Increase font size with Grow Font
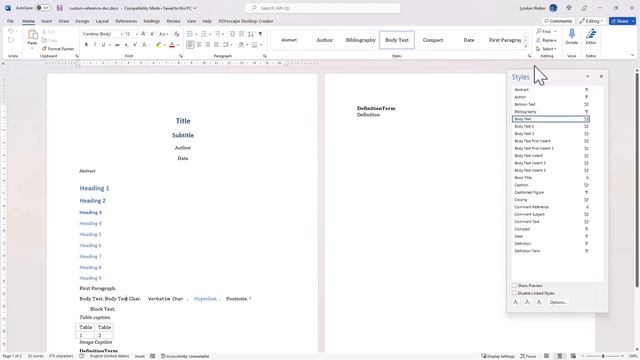 tap(144, 34)
